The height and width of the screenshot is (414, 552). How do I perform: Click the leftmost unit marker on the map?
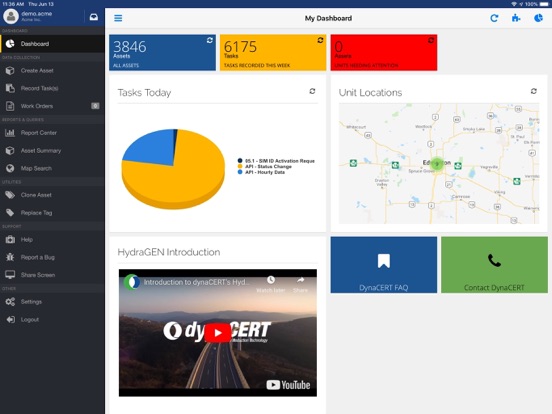coord(353,163)
